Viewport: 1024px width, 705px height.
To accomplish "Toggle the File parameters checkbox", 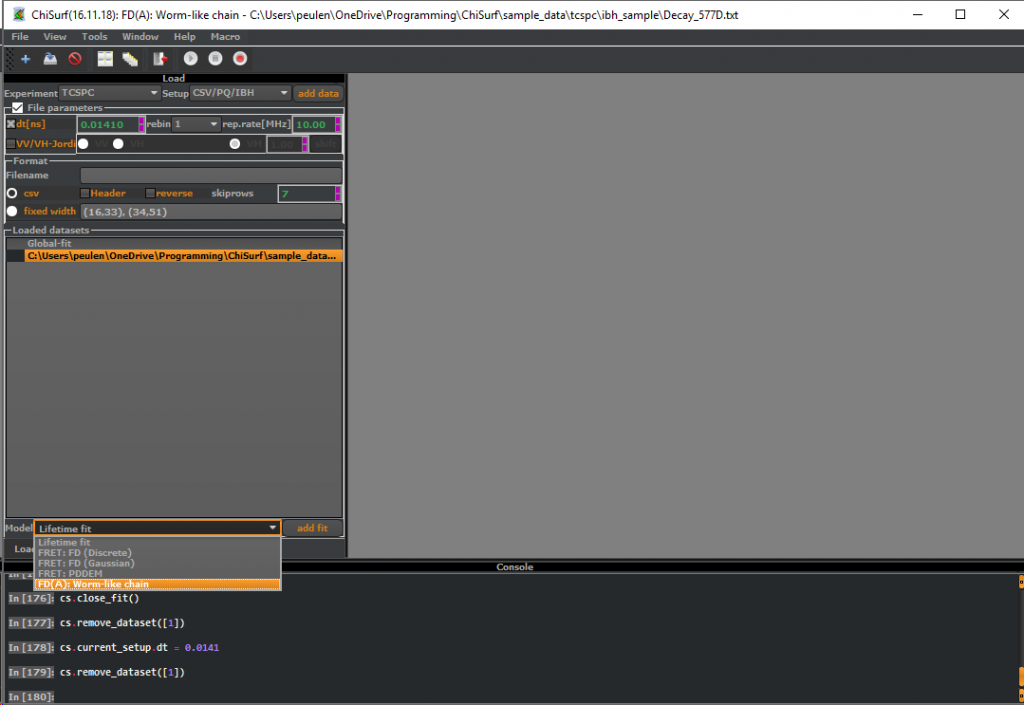I will (17, 108).
